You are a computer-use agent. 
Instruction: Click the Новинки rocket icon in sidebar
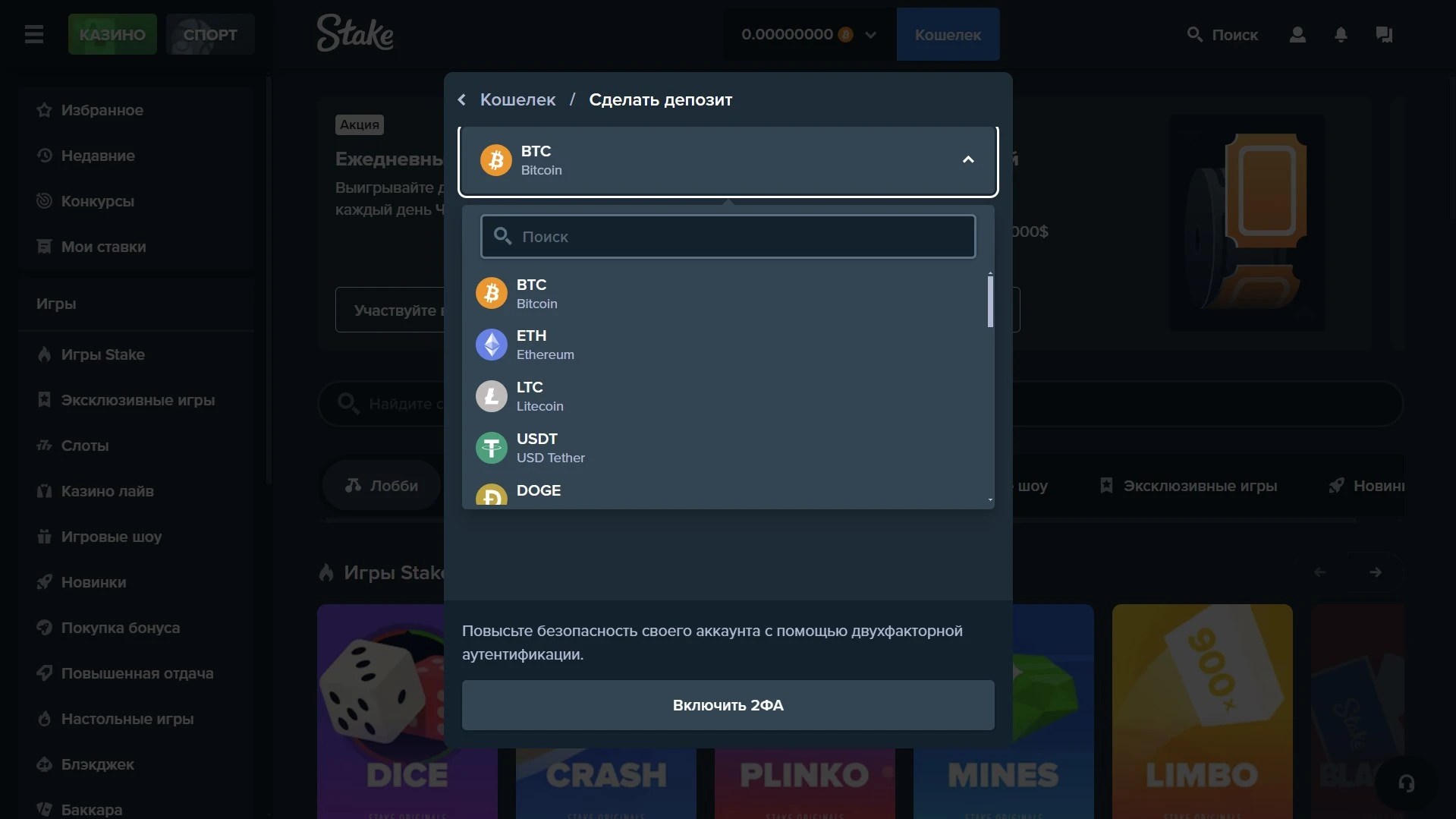44,582
